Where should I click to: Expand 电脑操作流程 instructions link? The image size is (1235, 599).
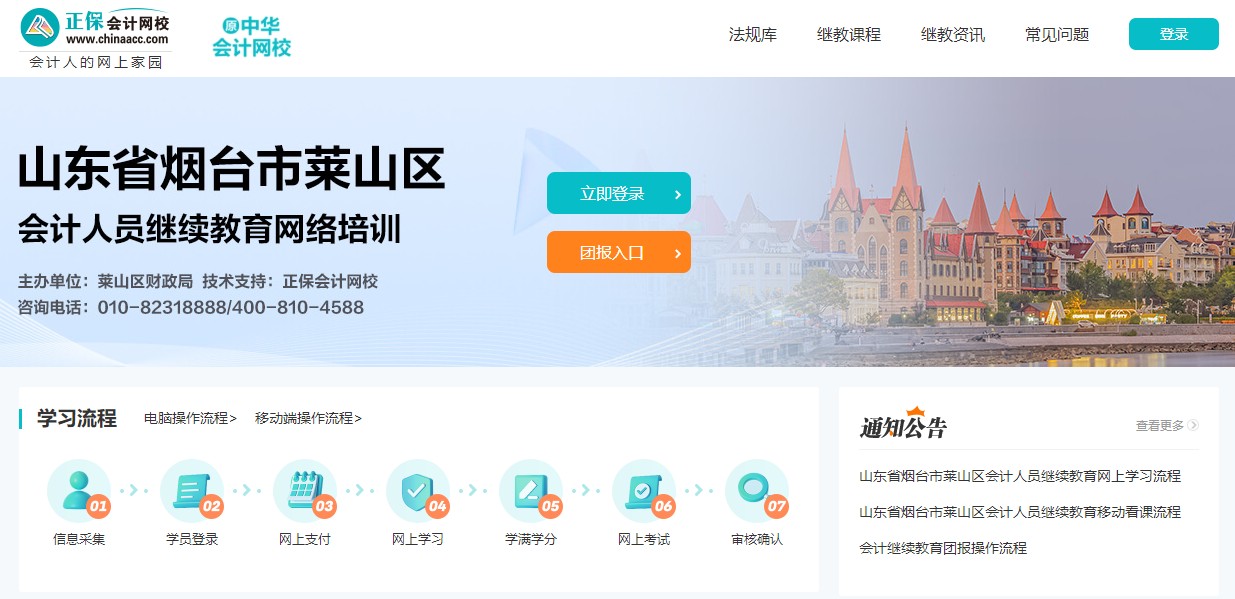pos(190,418)
